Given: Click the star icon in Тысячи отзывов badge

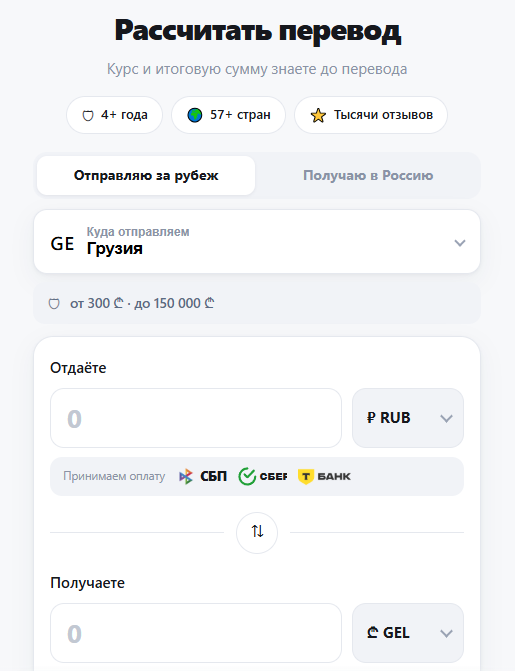Looking at the screenshot, I should click(x=318, y=115).
